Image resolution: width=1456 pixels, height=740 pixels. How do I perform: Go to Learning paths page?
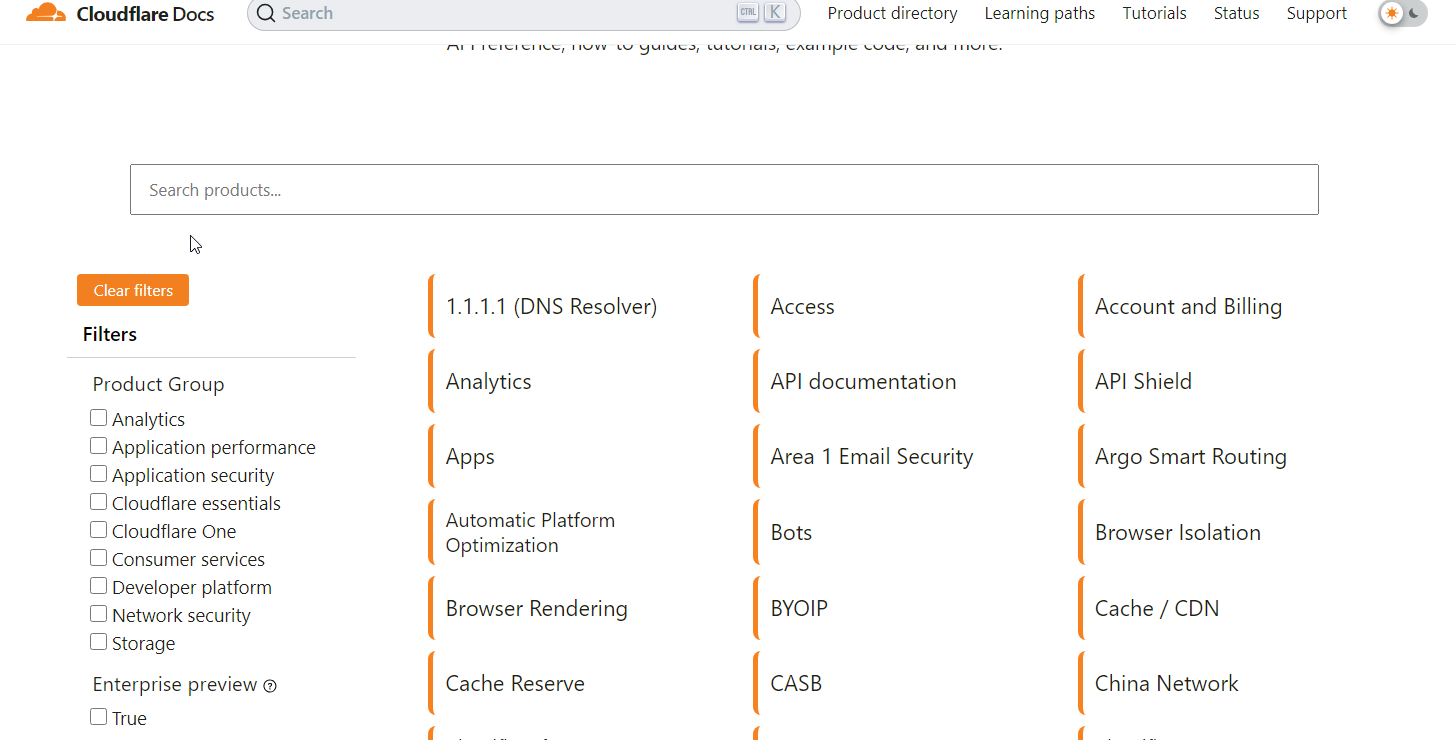[x=1039, y=13]
